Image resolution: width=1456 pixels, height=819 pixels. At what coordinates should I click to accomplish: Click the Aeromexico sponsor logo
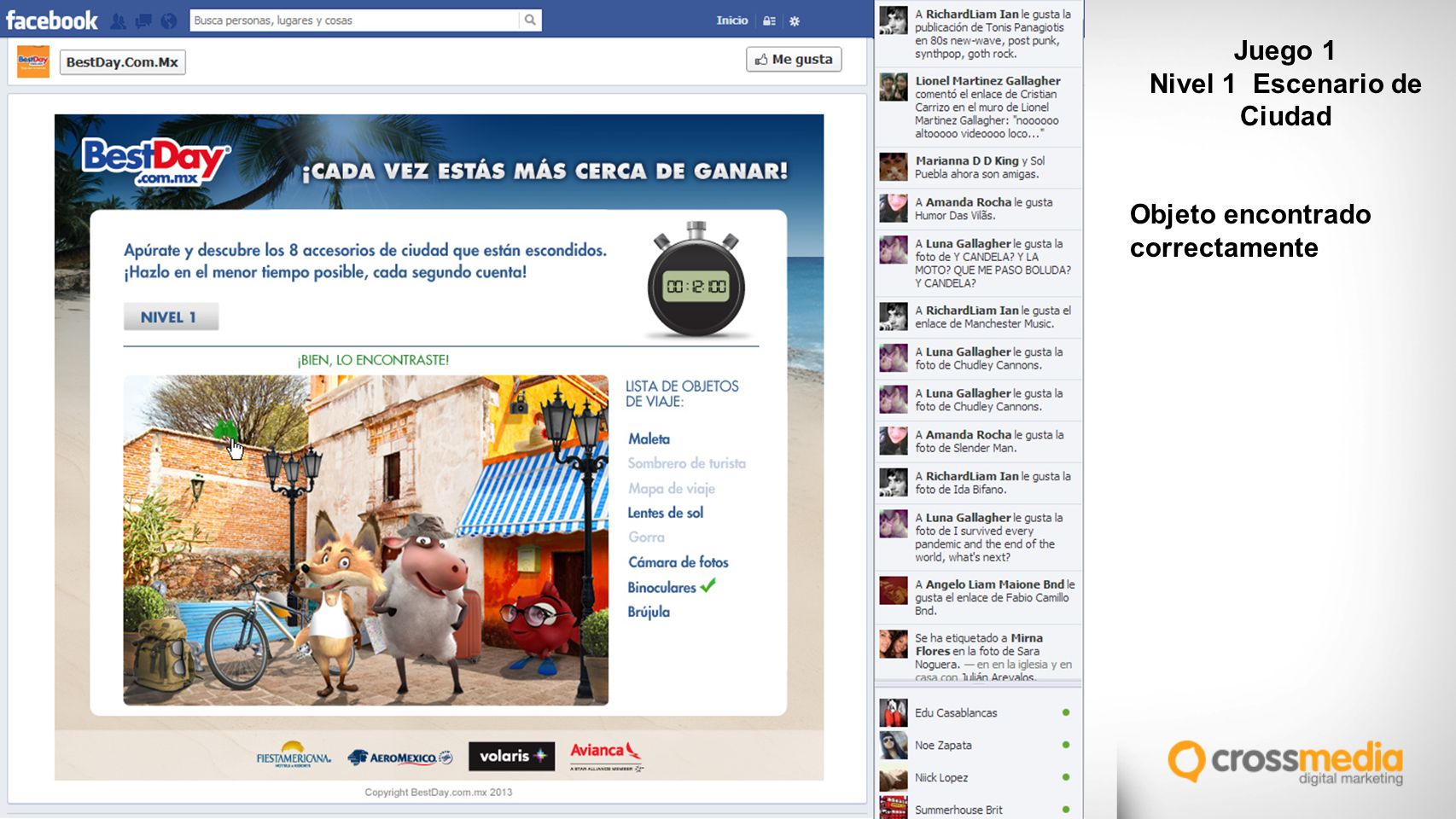400,757
